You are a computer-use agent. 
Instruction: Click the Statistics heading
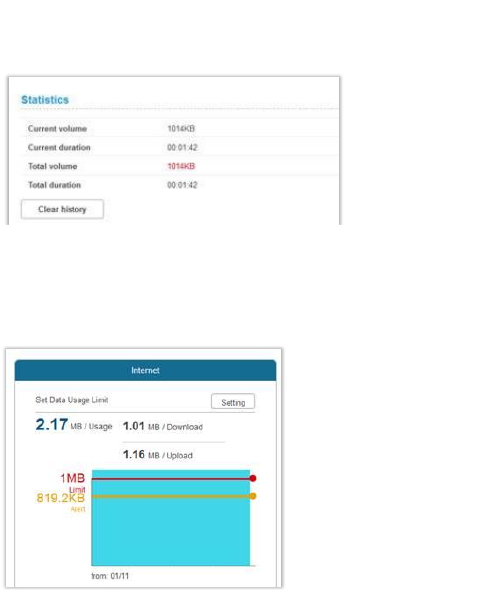(45, 100)
